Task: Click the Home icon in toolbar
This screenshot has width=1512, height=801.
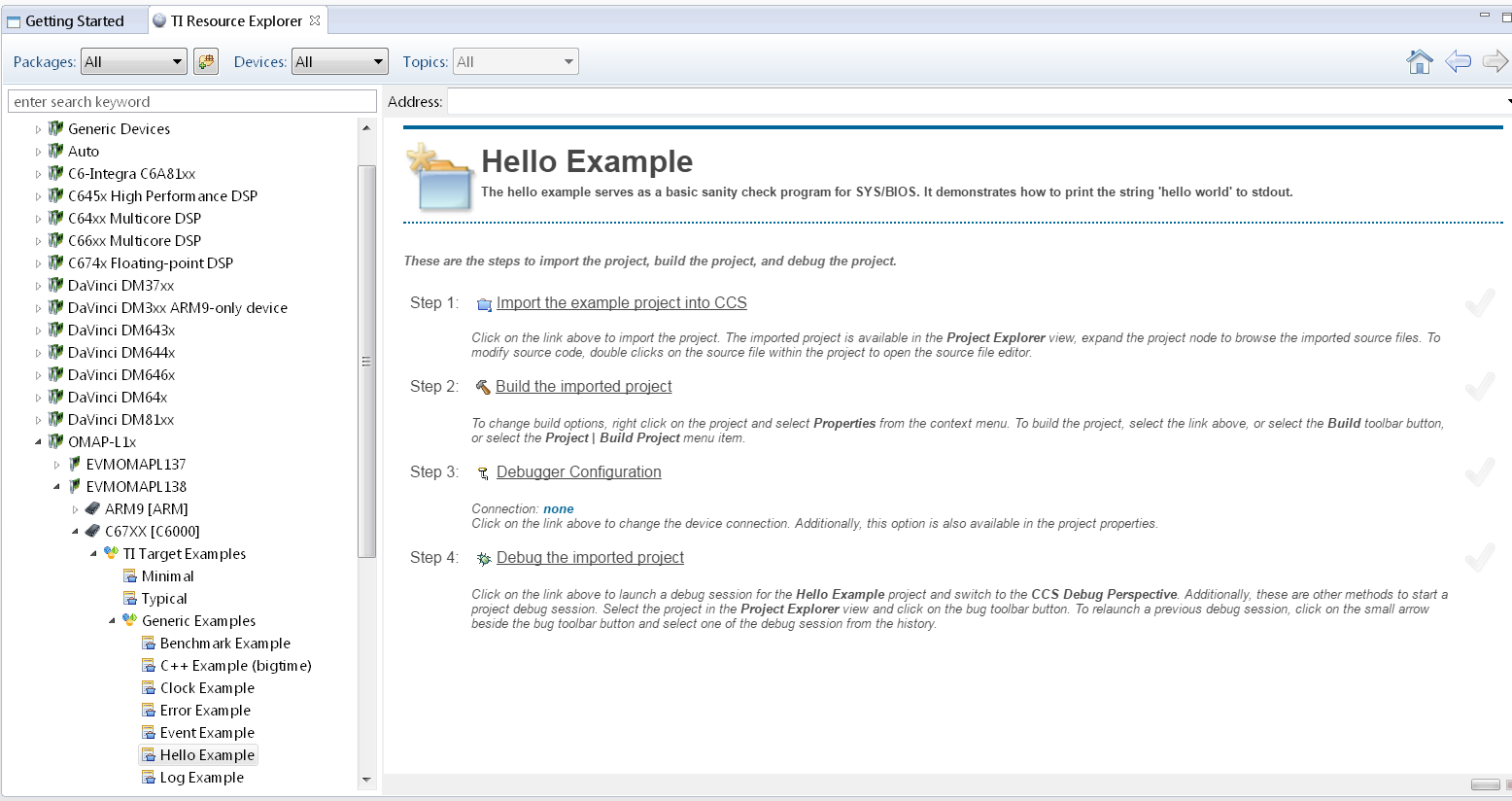Action: pyautogui.click(x=1420, y=62)
